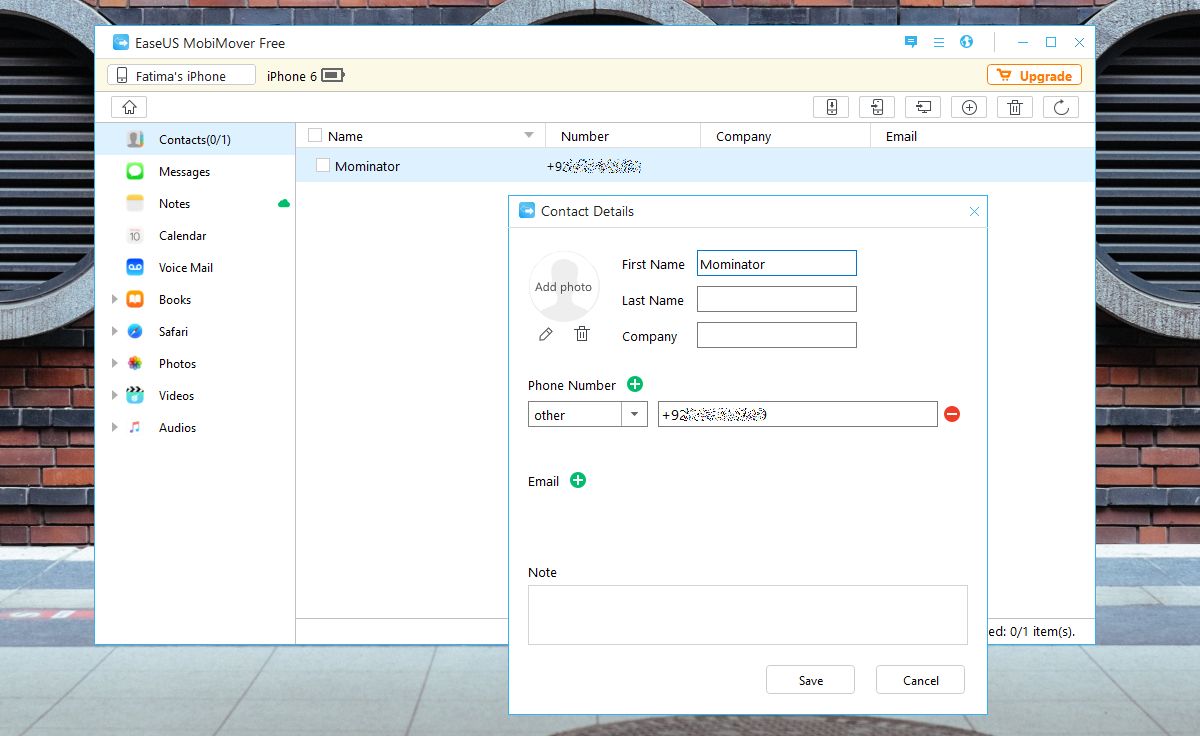Close the Contact Details dialog
The width and height of the screenshot is (1200, 736).
tap(975, 211)
